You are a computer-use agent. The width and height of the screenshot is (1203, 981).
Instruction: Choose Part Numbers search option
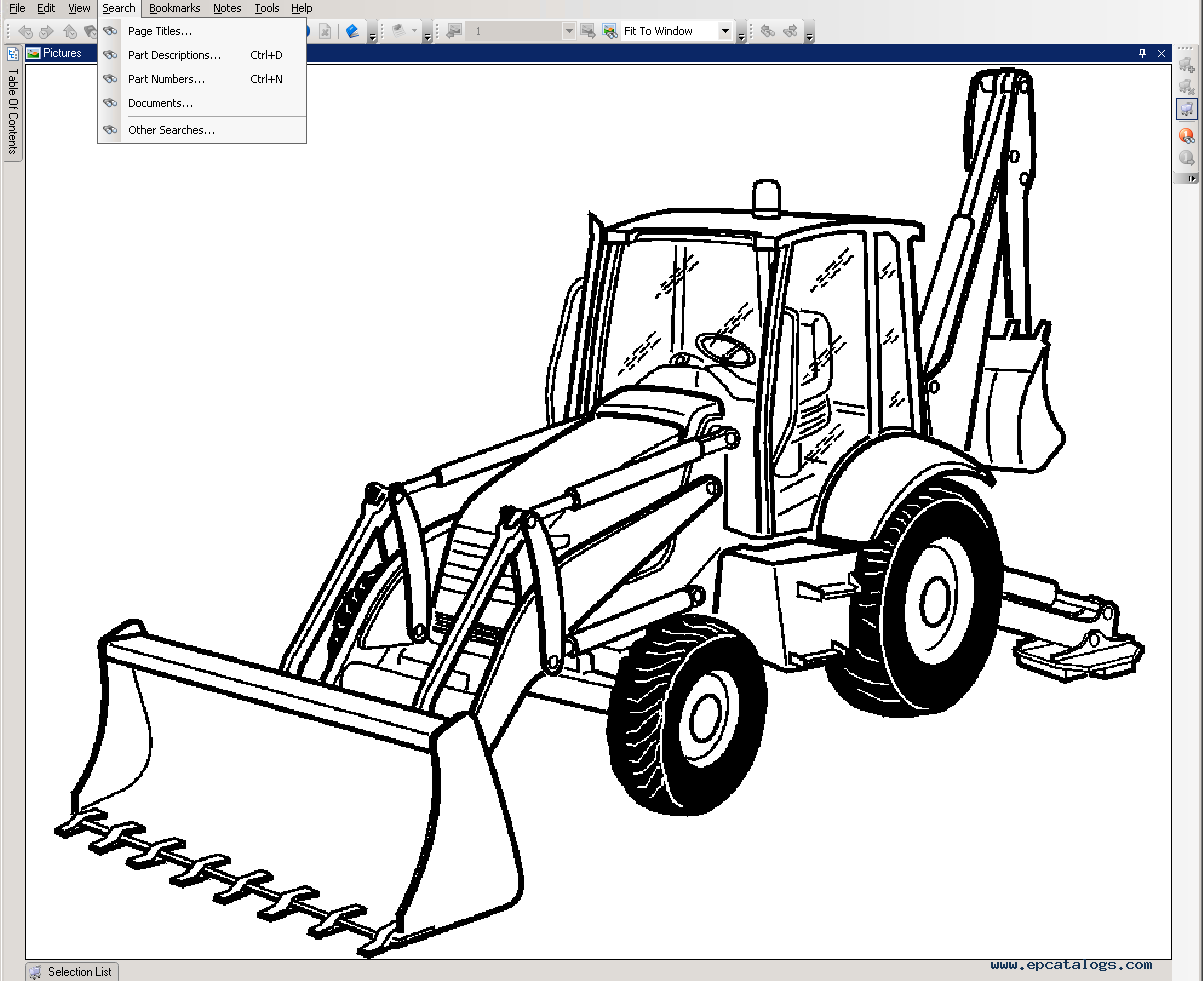tap(202, 79)
